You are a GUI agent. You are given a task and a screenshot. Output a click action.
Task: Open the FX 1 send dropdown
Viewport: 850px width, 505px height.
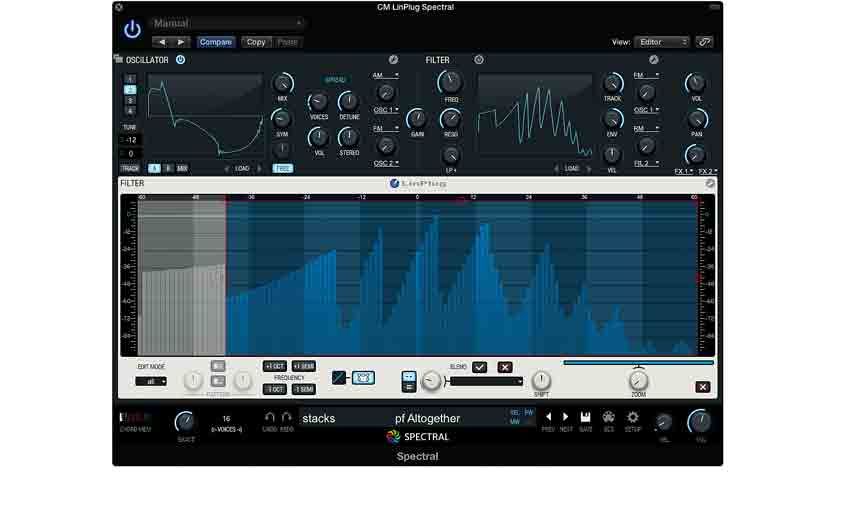coord(684,171)
